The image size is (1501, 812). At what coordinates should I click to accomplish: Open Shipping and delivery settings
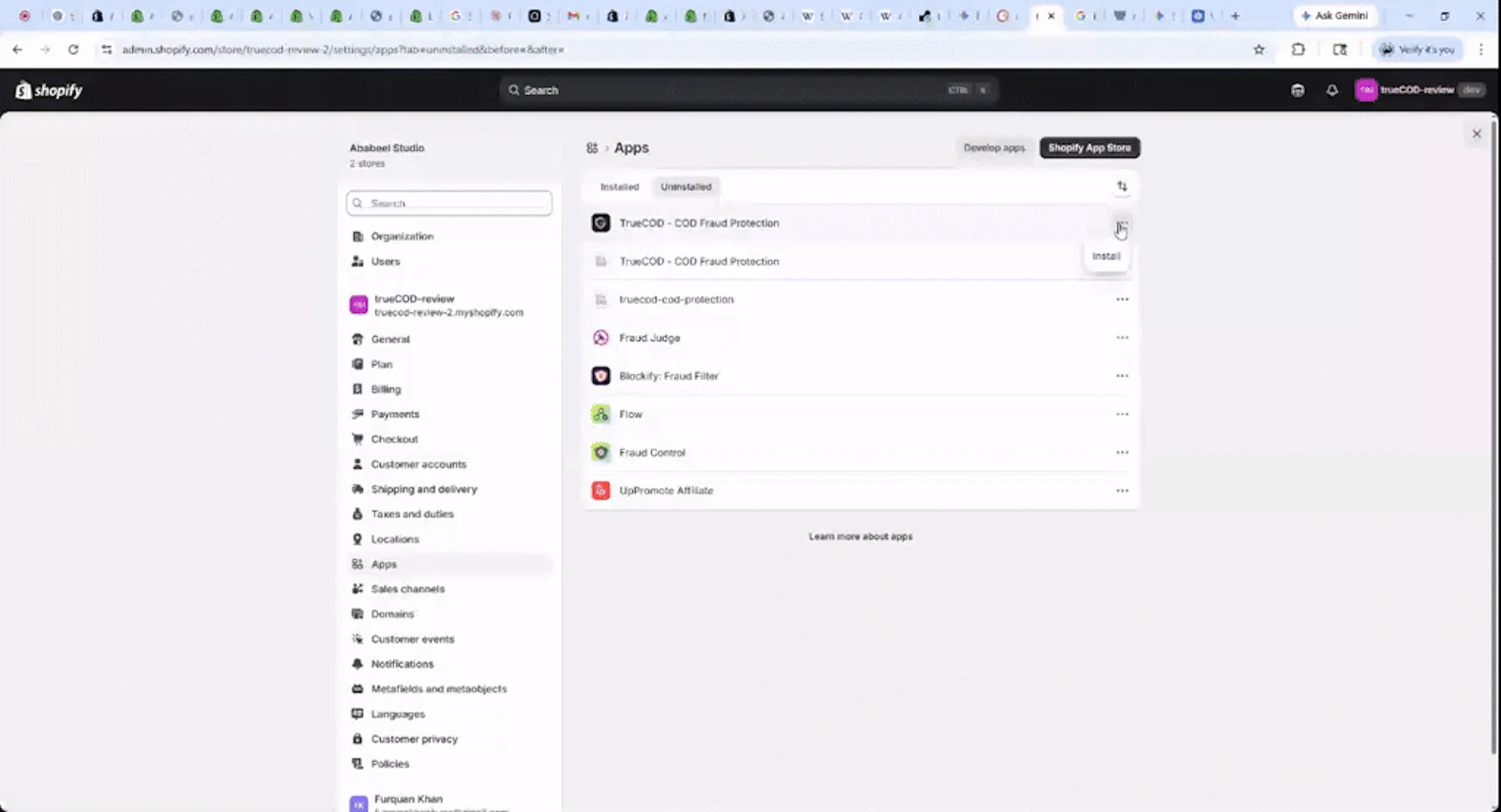pyautogui.click(x=449, y=489)
